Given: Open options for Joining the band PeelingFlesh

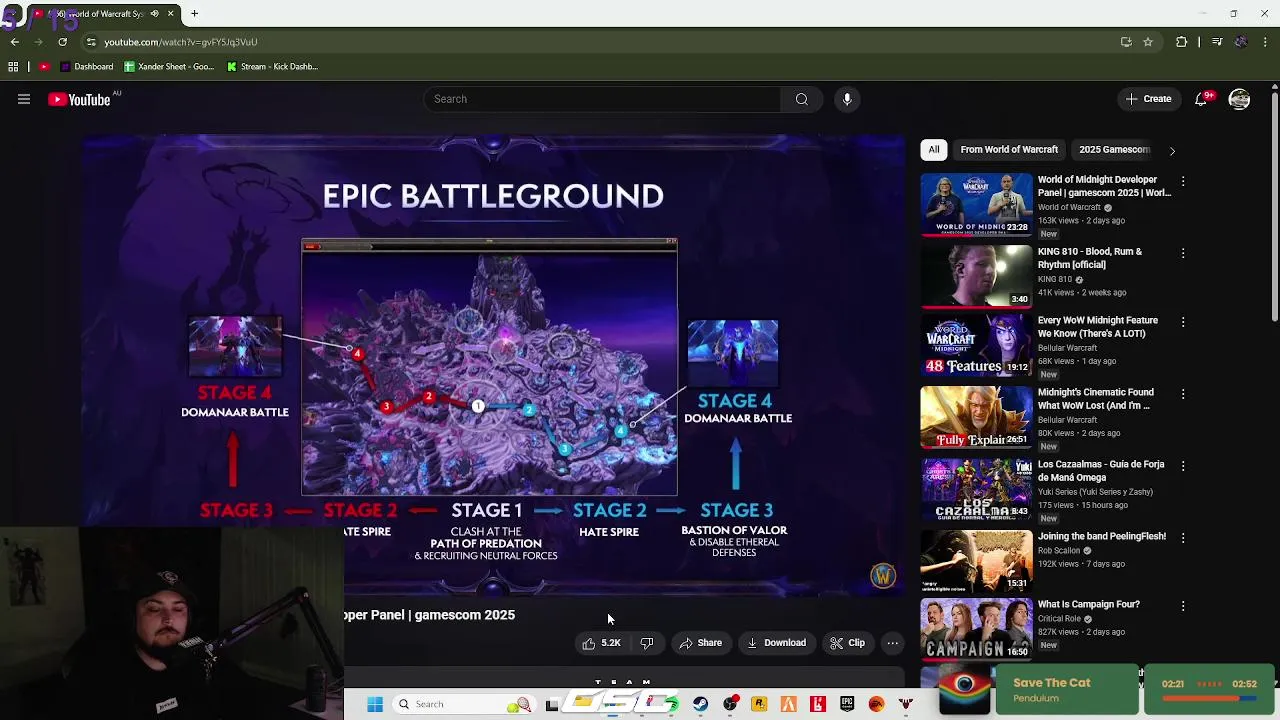Looking at the screenshot, I should 1183,538.
